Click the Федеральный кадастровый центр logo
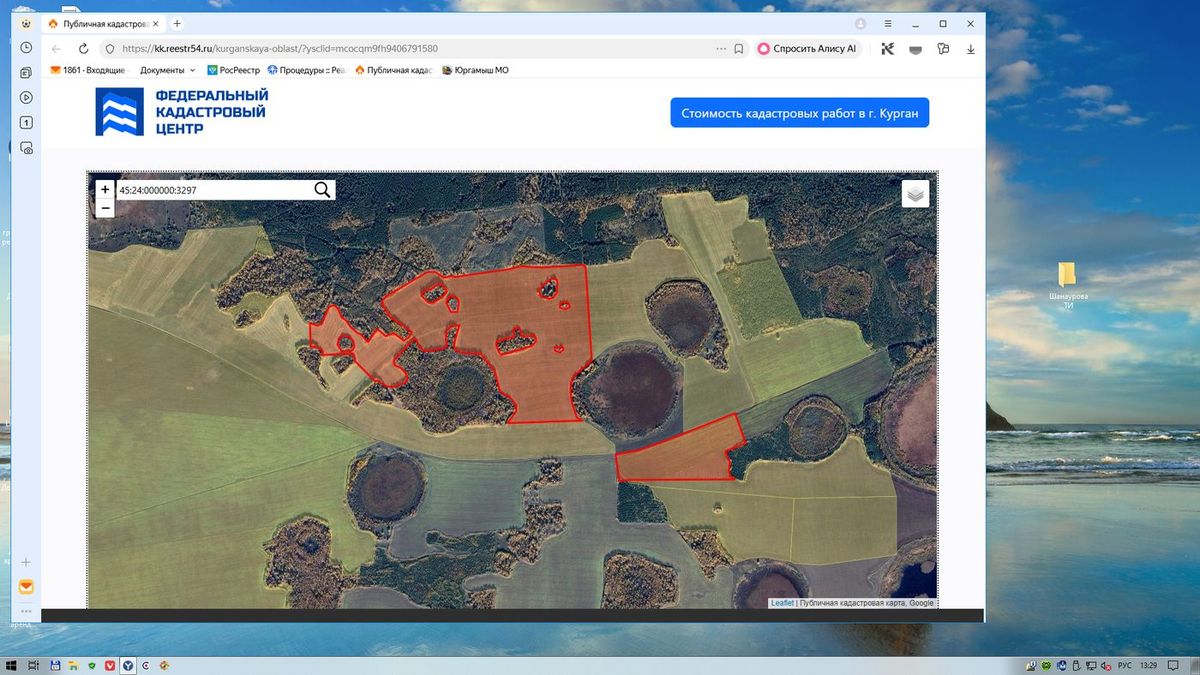The width and height of the screenshot is (1200, 675). 183,111
